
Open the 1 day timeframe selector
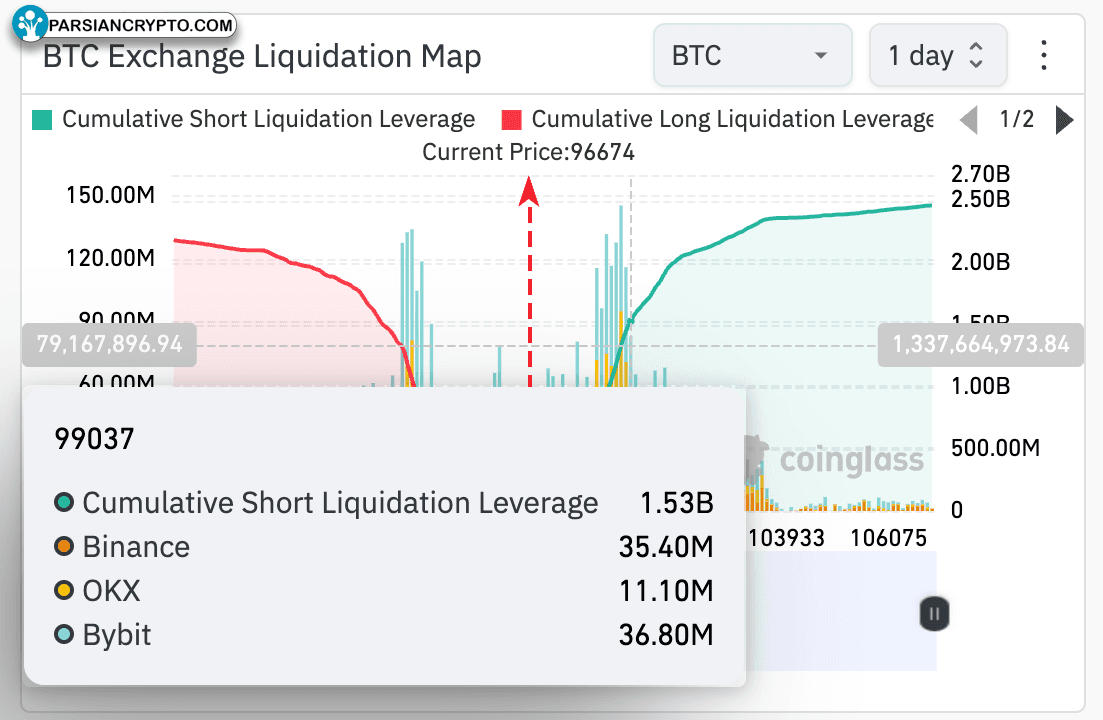(938, 56)
